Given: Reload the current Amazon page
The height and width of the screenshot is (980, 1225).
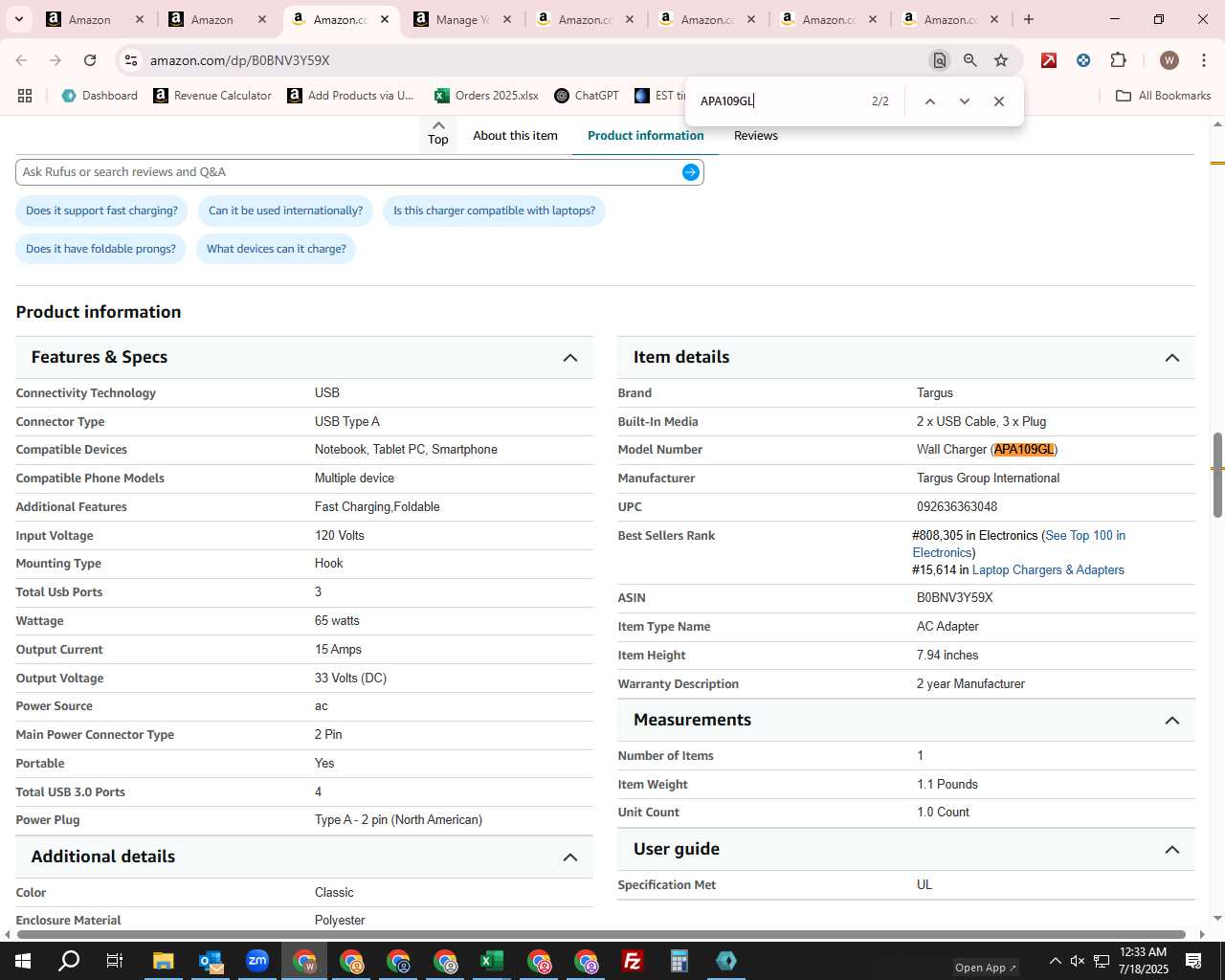Looking at the screenshot, I should (90, 60).
